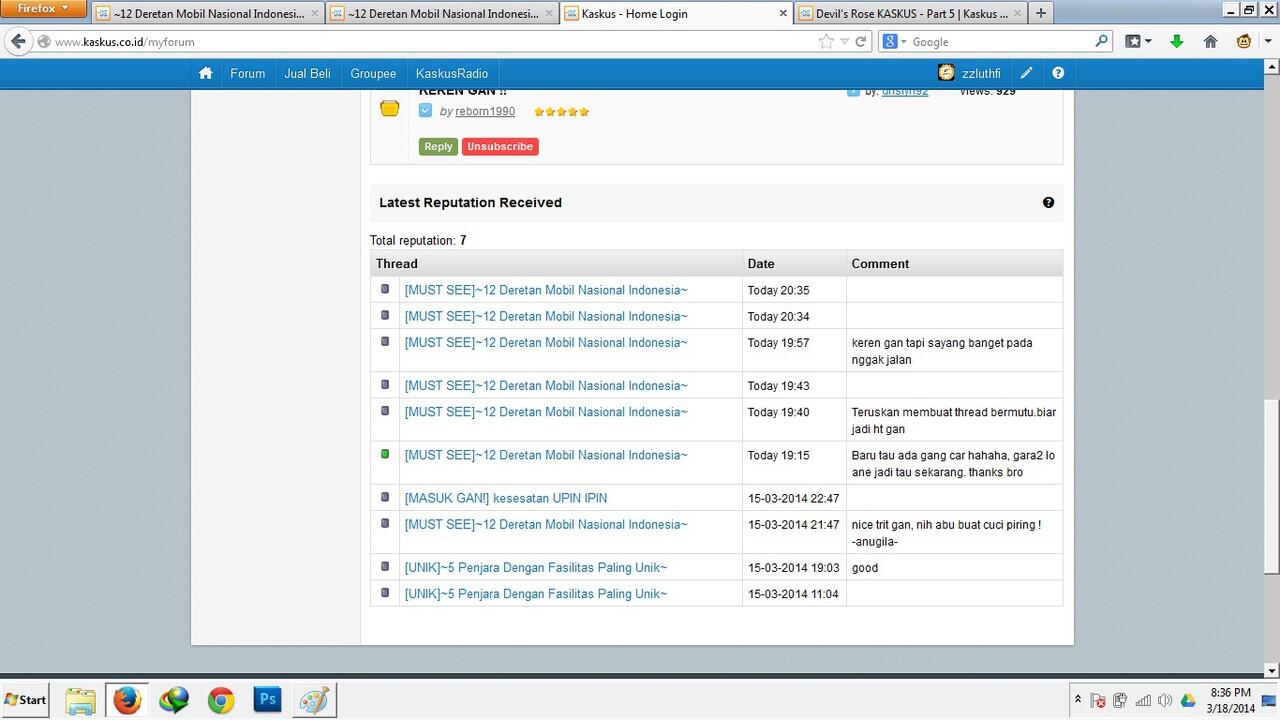This screenshot has width=1280, height=720.
Task: Open 5 Penjara thread dated 15-03-2014 11:04
Action: 536,593
